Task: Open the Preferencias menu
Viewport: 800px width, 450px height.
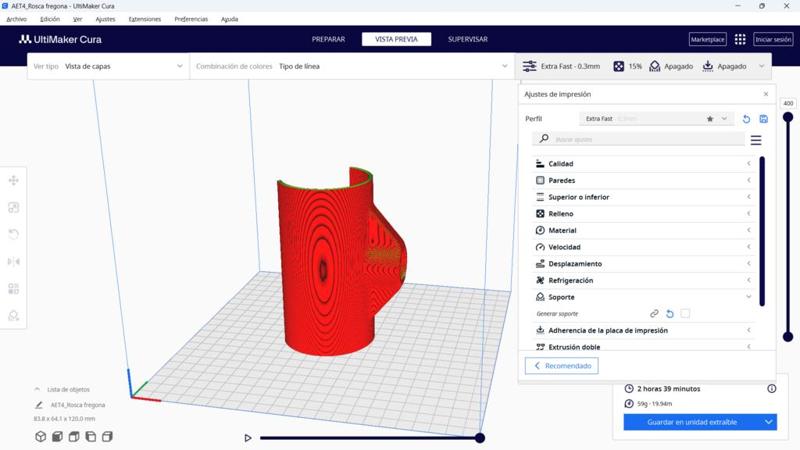Action: click(191, 19)
